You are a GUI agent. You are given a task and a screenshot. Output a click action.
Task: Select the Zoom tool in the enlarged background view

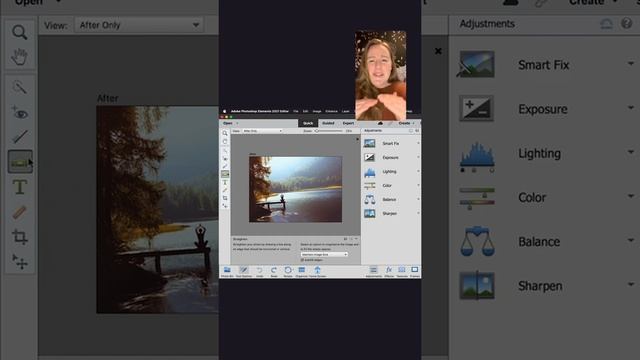[20, 32]
